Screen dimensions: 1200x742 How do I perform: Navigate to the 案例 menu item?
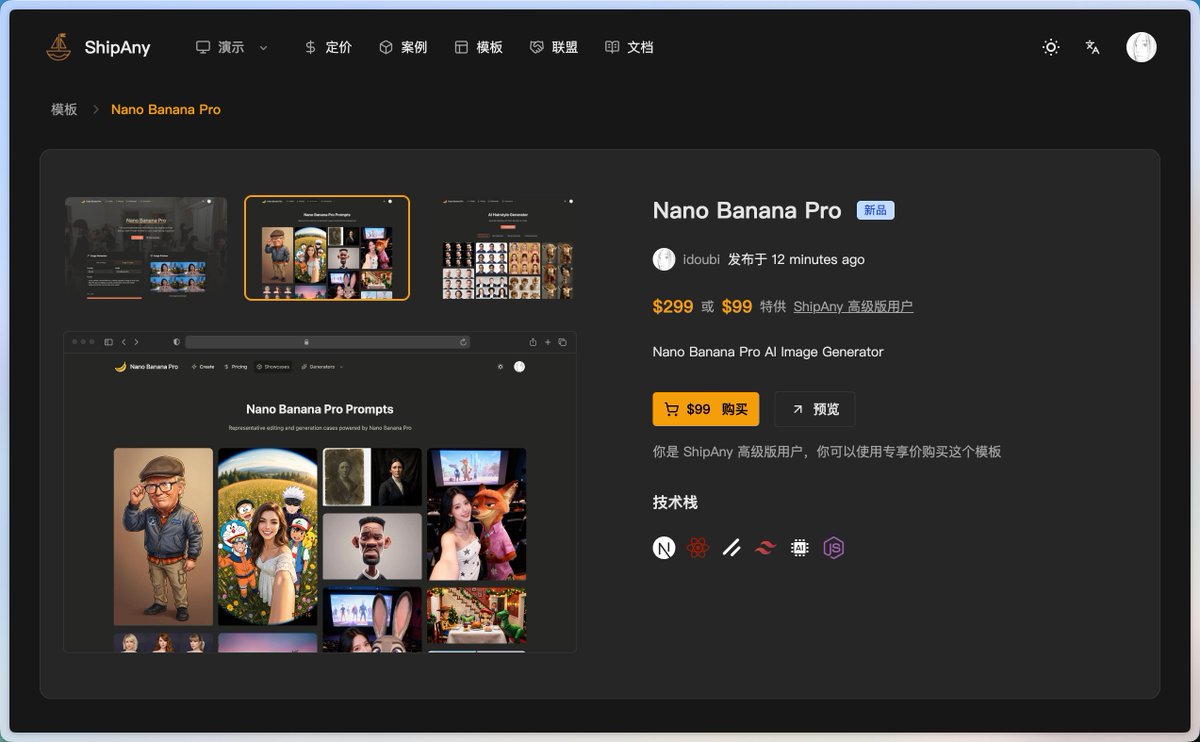click(403, 46)
